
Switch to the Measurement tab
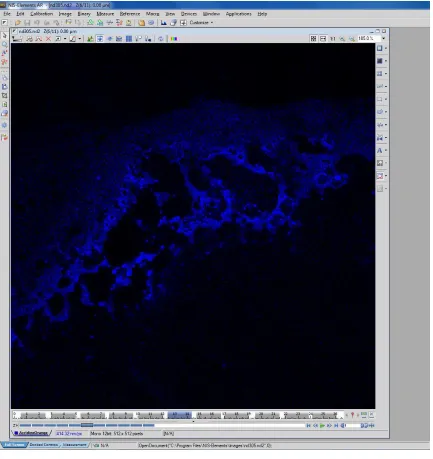pyautogui.click(x=75, y=445)
